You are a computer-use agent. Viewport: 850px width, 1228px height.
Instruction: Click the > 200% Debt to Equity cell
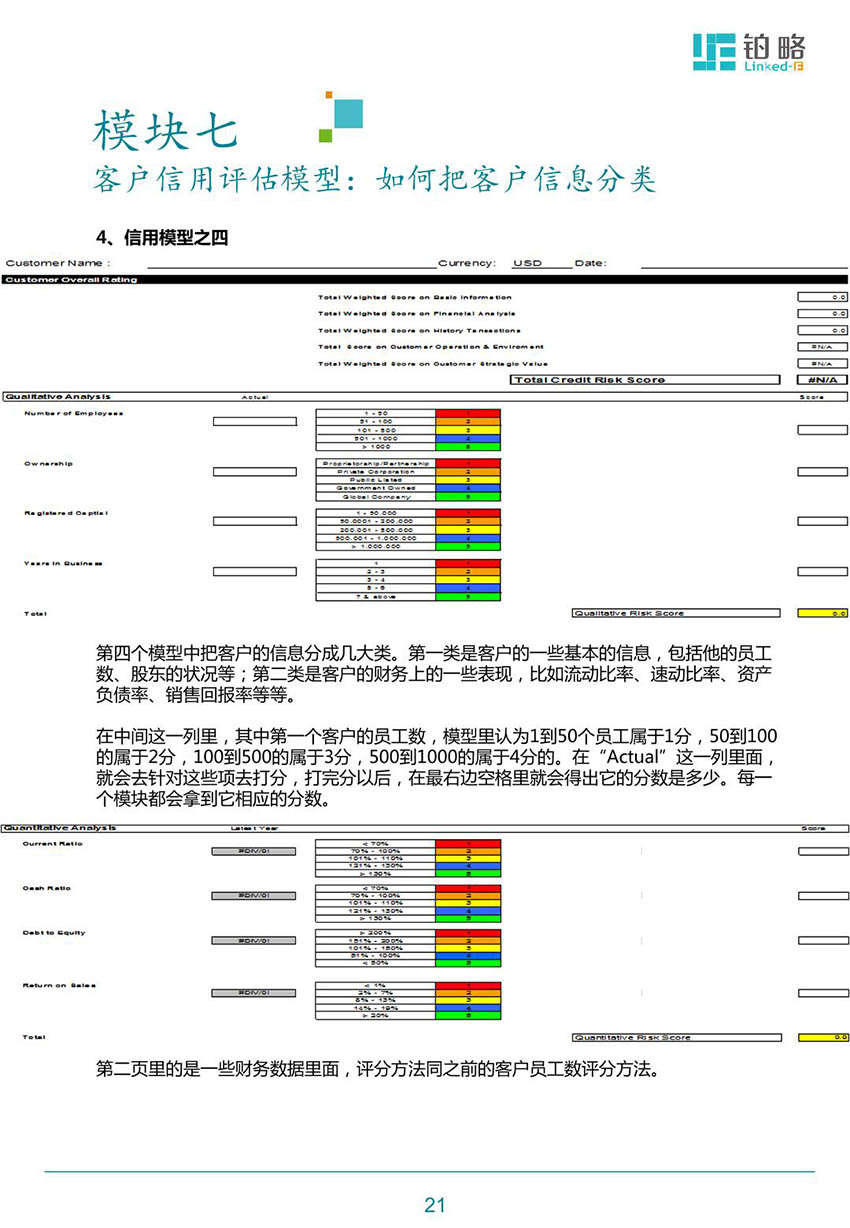(x=376, y=933)
